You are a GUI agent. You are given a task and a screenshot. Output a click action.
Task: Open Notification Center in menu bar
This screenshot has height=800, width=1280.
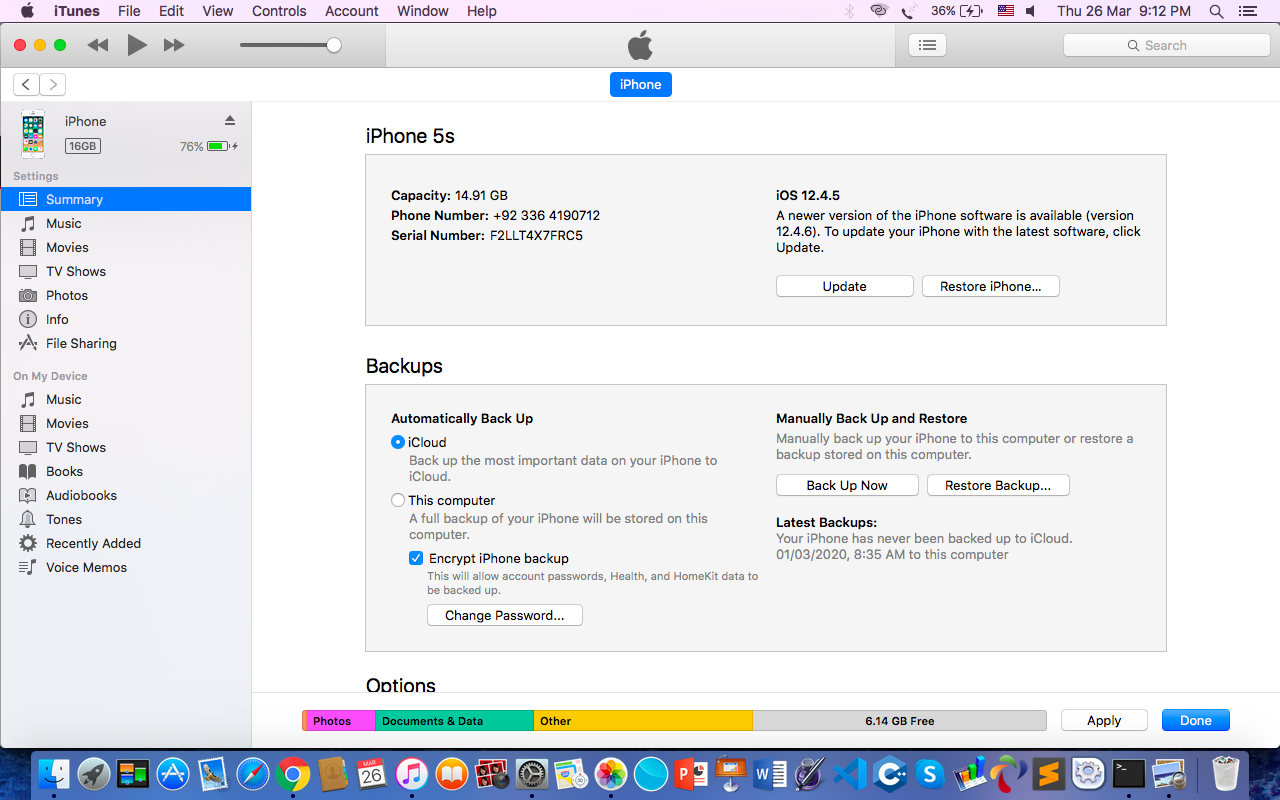(x=1247, y=11)
